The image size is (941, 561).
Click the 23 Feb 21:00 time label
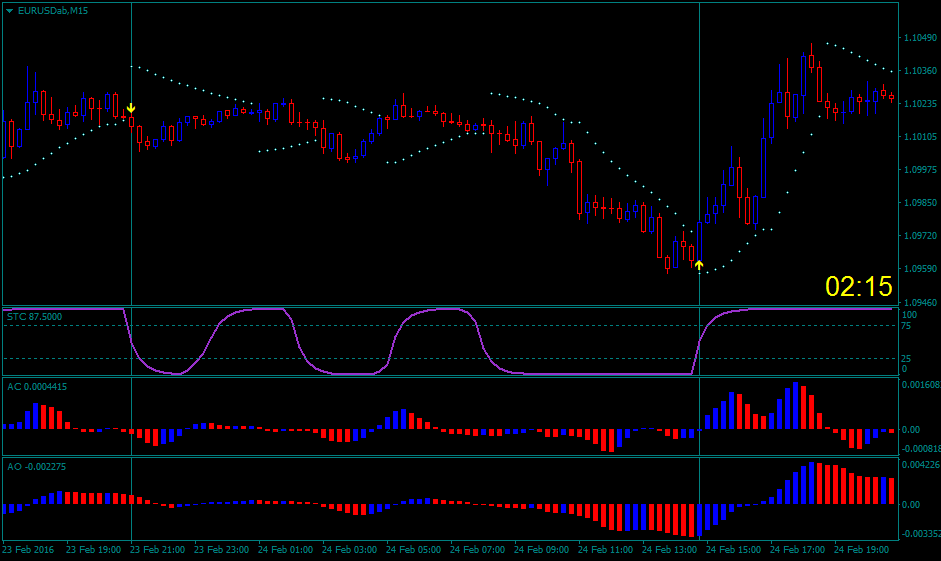point(157,549)
